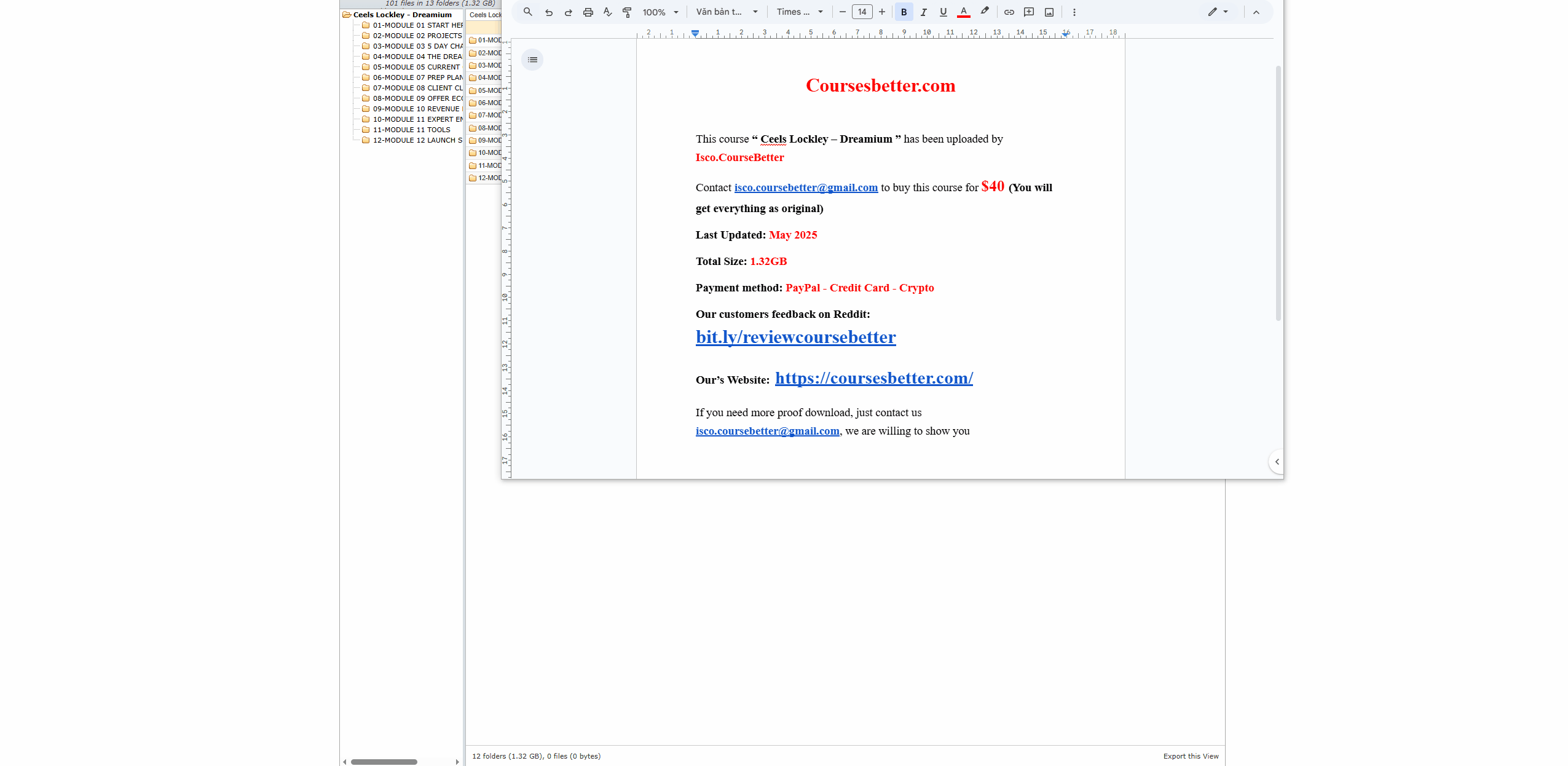Screen dimensions: 1568x766
Task: Toggle underline formatting
Action: coord(943,12)
